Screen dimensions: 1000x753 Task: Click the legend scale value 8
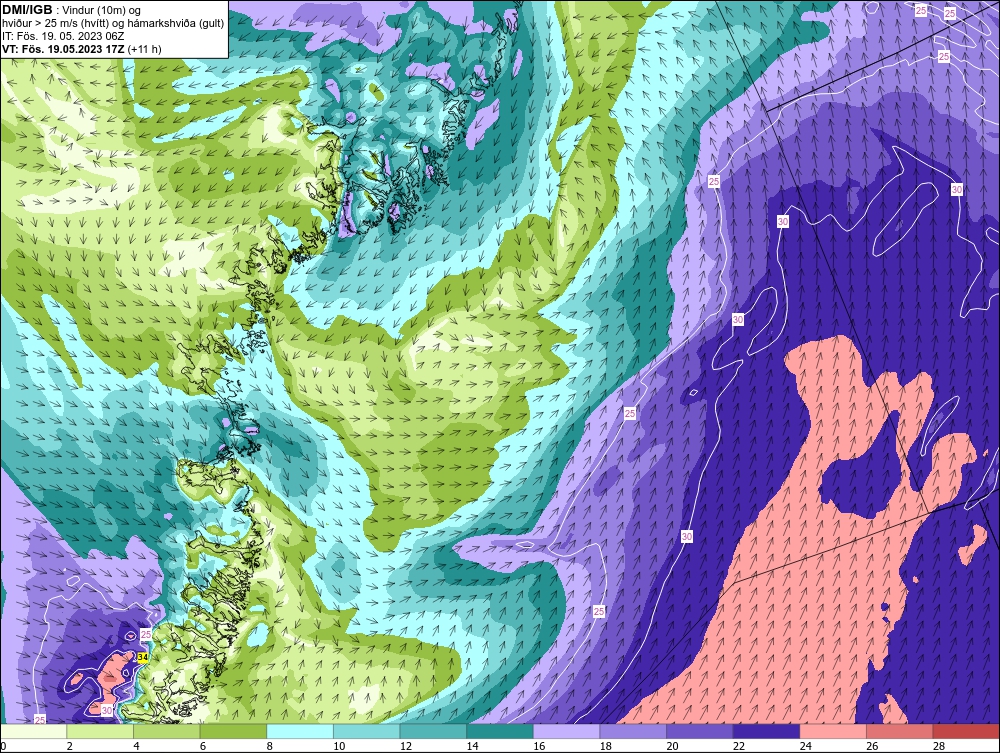pyautogui.click(x=270, y=746)
